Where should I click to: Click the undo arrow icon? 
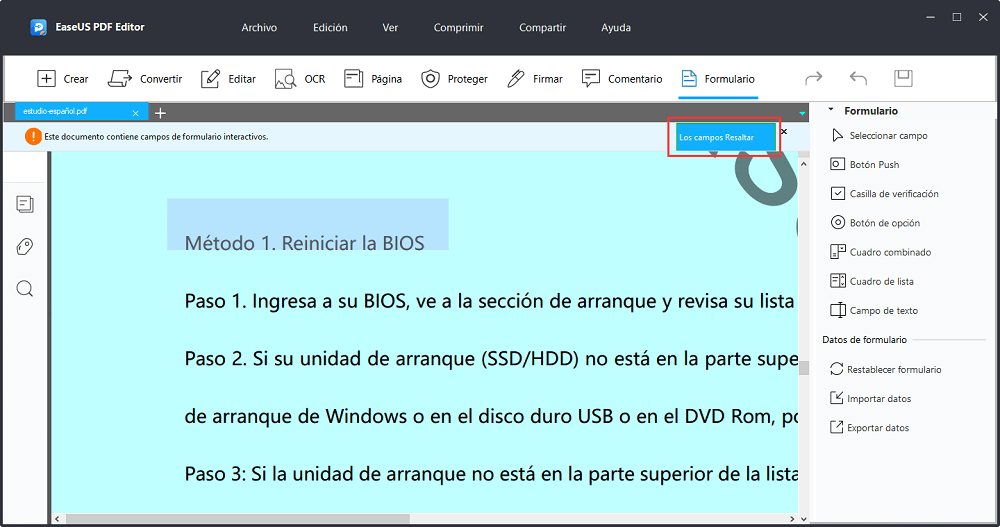point(858,78)
